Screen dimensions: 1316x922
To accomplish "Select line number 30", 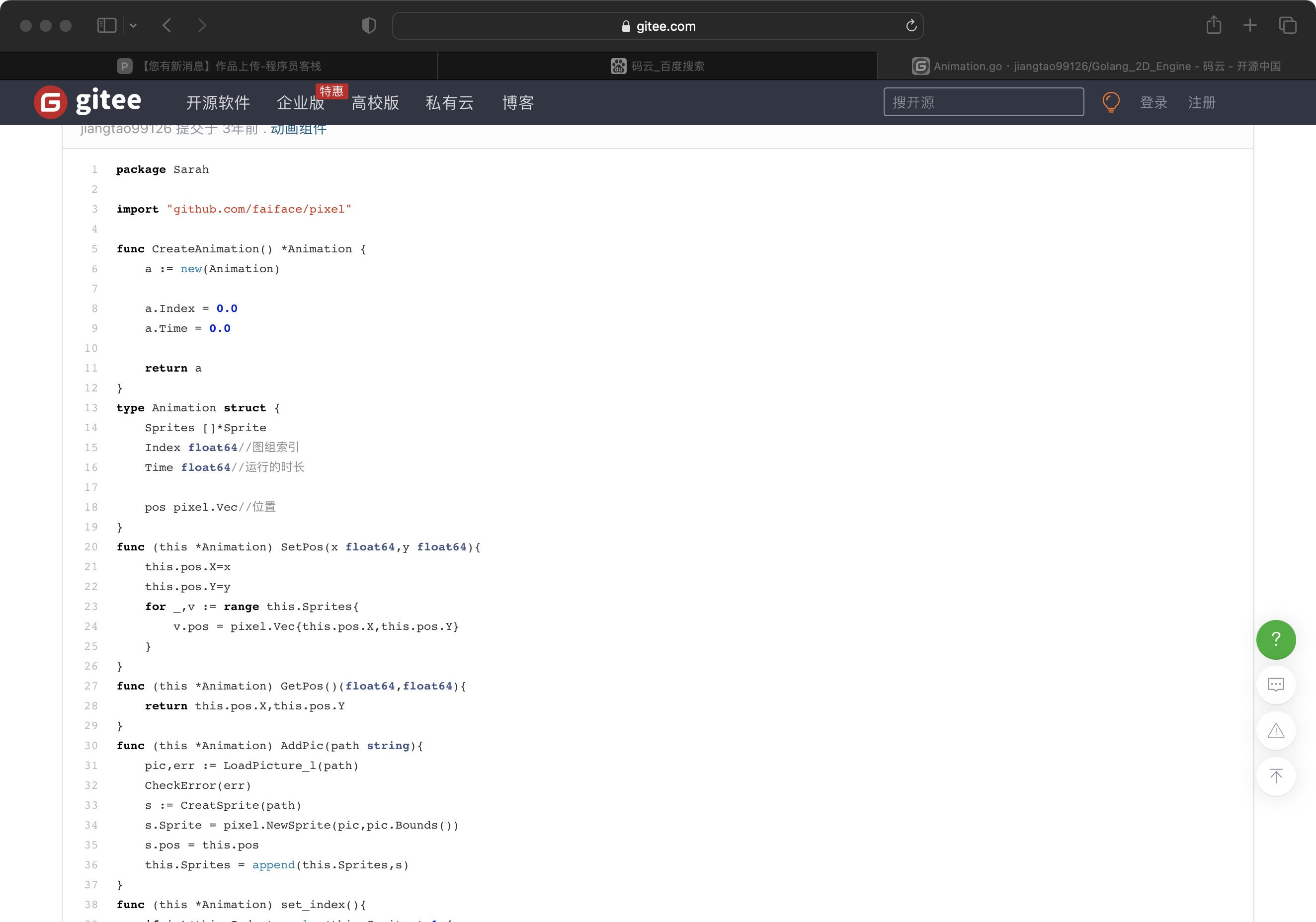I will point(91,746).
